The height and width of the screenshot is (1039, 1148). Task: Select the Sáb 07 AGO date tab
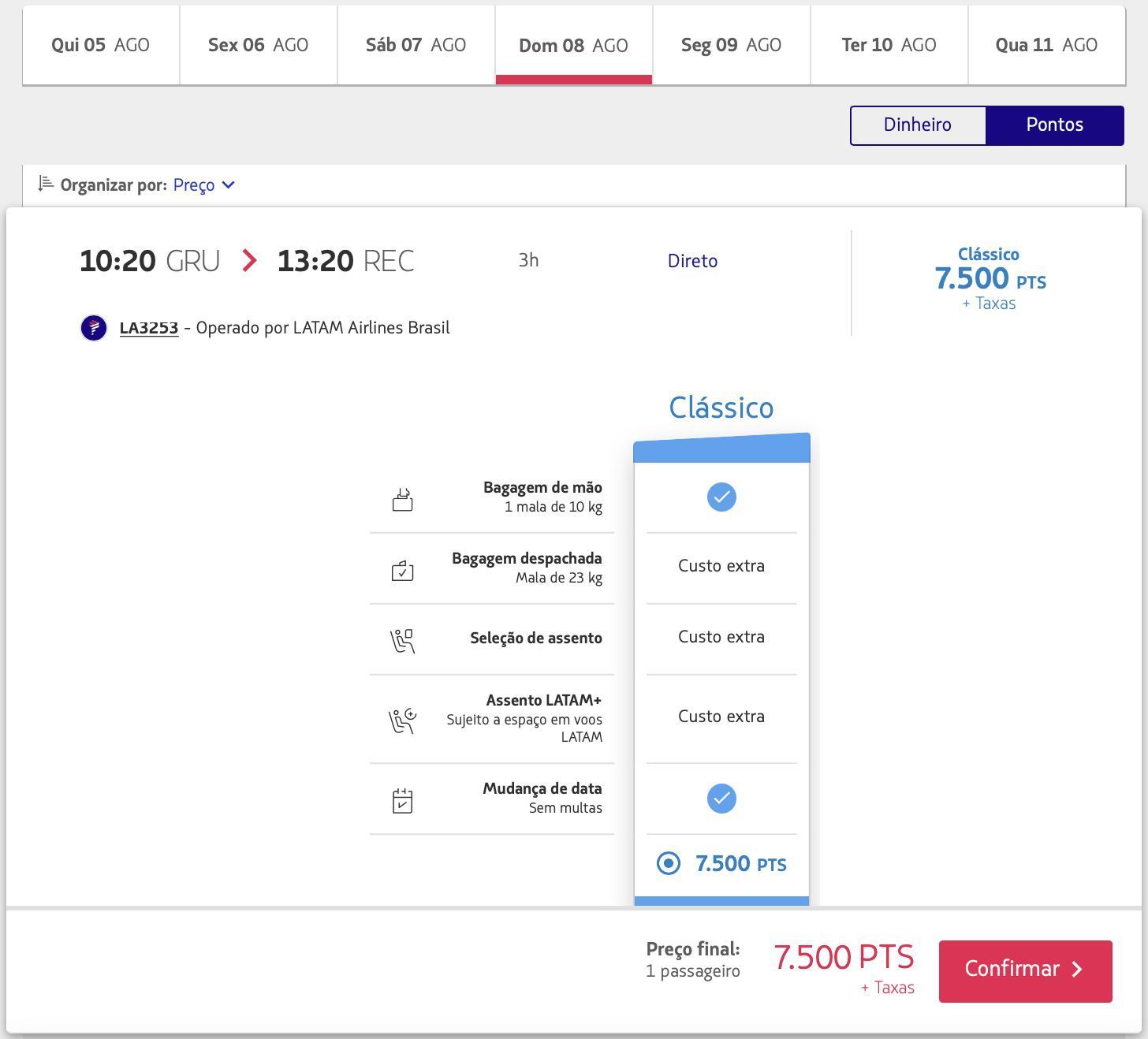[x=416, y=45]
